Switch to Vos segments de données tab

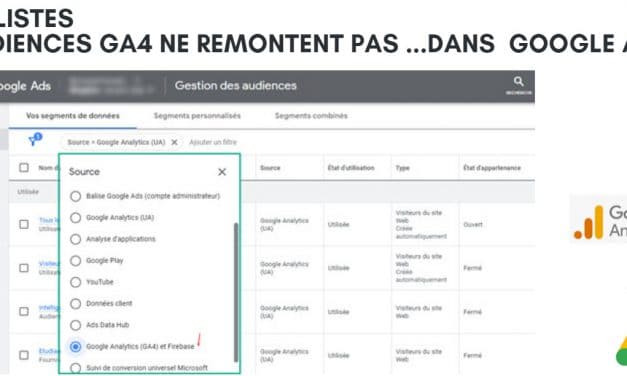[73, 116]
